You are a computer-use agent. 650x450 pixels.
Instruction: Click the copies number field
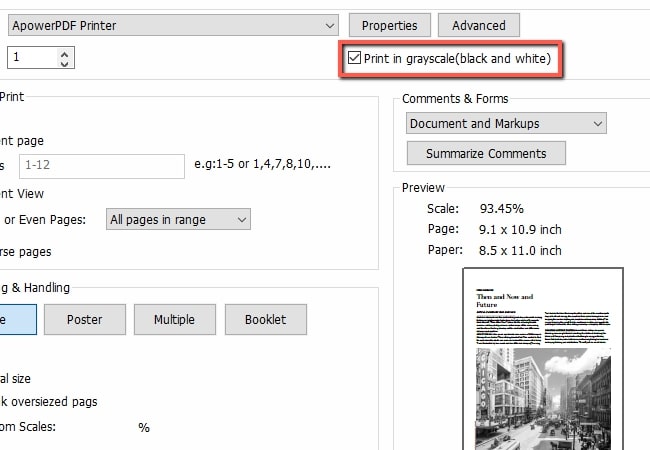[x=32, y=58]
